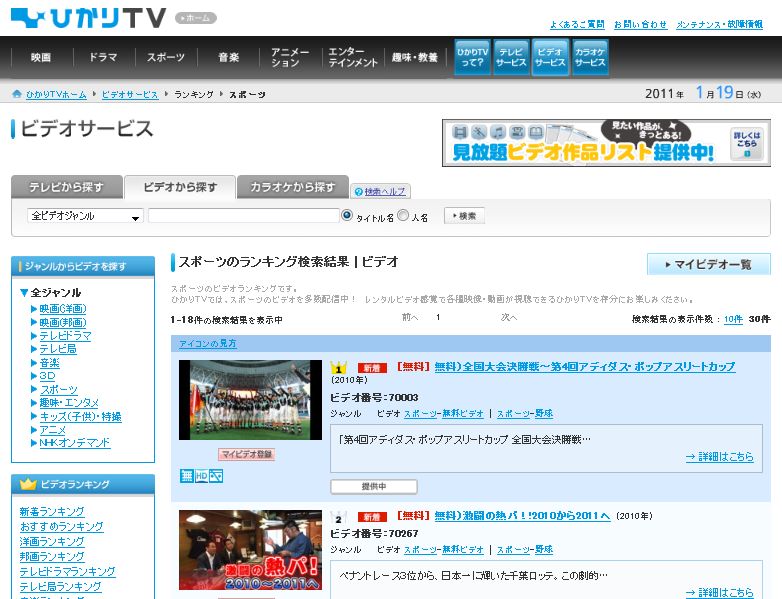Set display count to 10件
This screenshot has width=782, height=599.
[733, 319]
